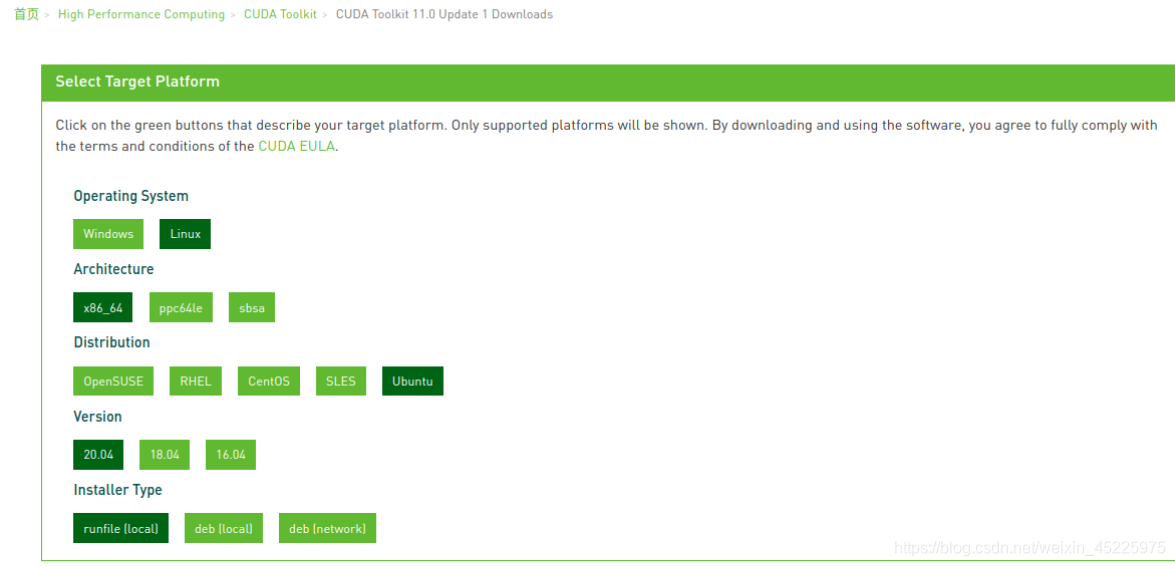Choose deb (local) installer type
The image size is (1175, 566).
223,529
